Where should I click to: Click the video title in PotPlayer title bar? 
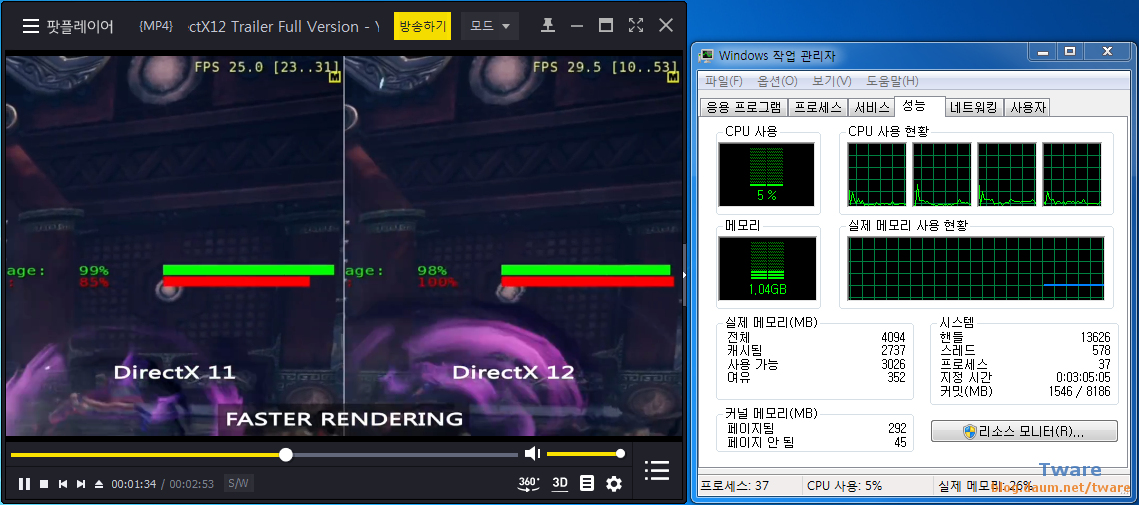point(284,26)
